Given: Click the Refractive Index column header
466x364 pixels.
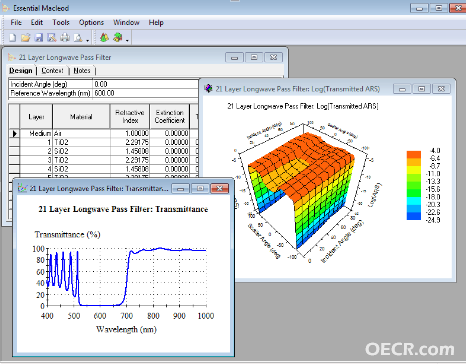Looking at the screenshot, I should (x=130, y=117).
